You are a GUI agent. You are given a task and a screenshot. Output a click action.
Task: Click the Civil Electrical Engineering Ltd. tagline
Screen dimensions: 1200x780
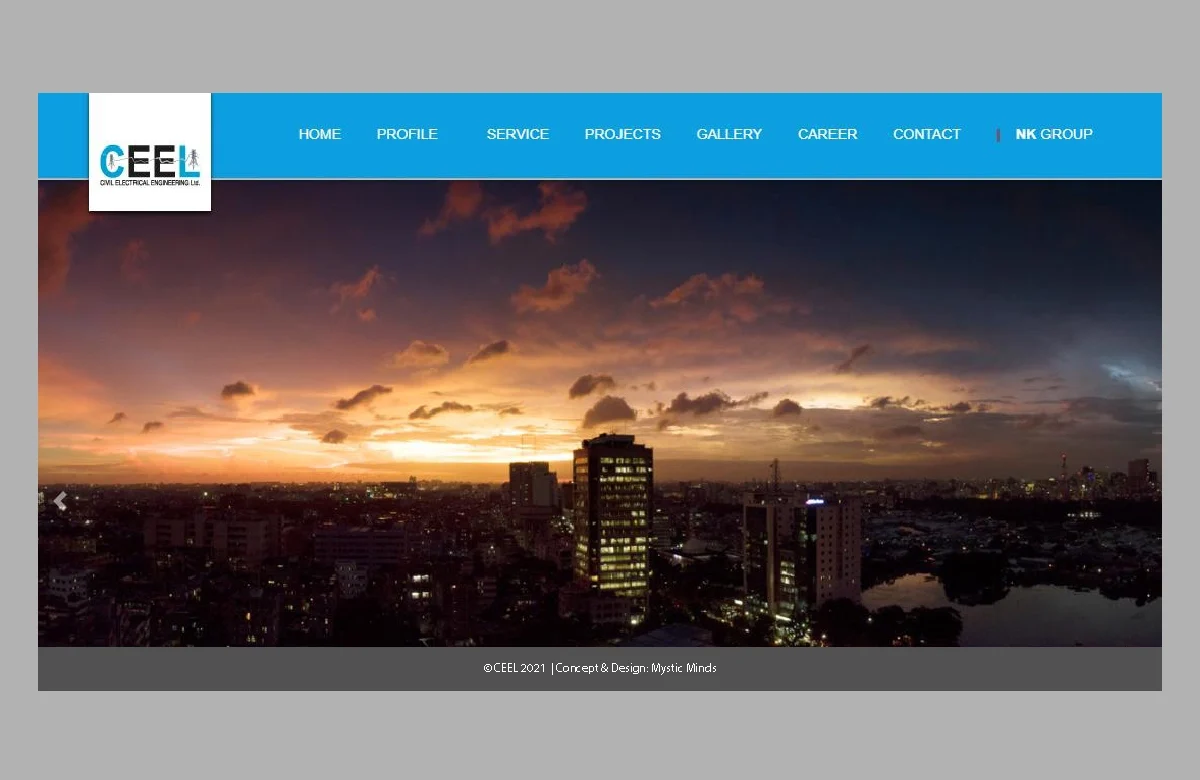coord(149,183)
